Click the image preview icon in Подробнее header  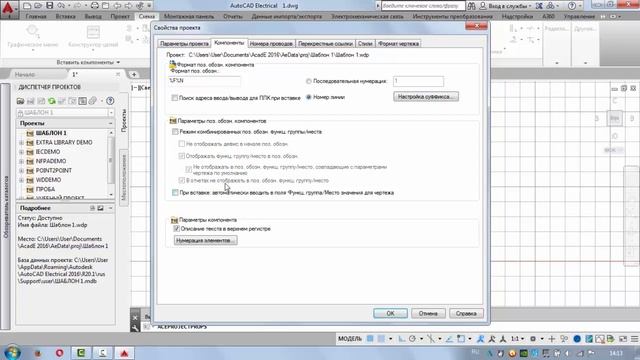tap(100, 208)
